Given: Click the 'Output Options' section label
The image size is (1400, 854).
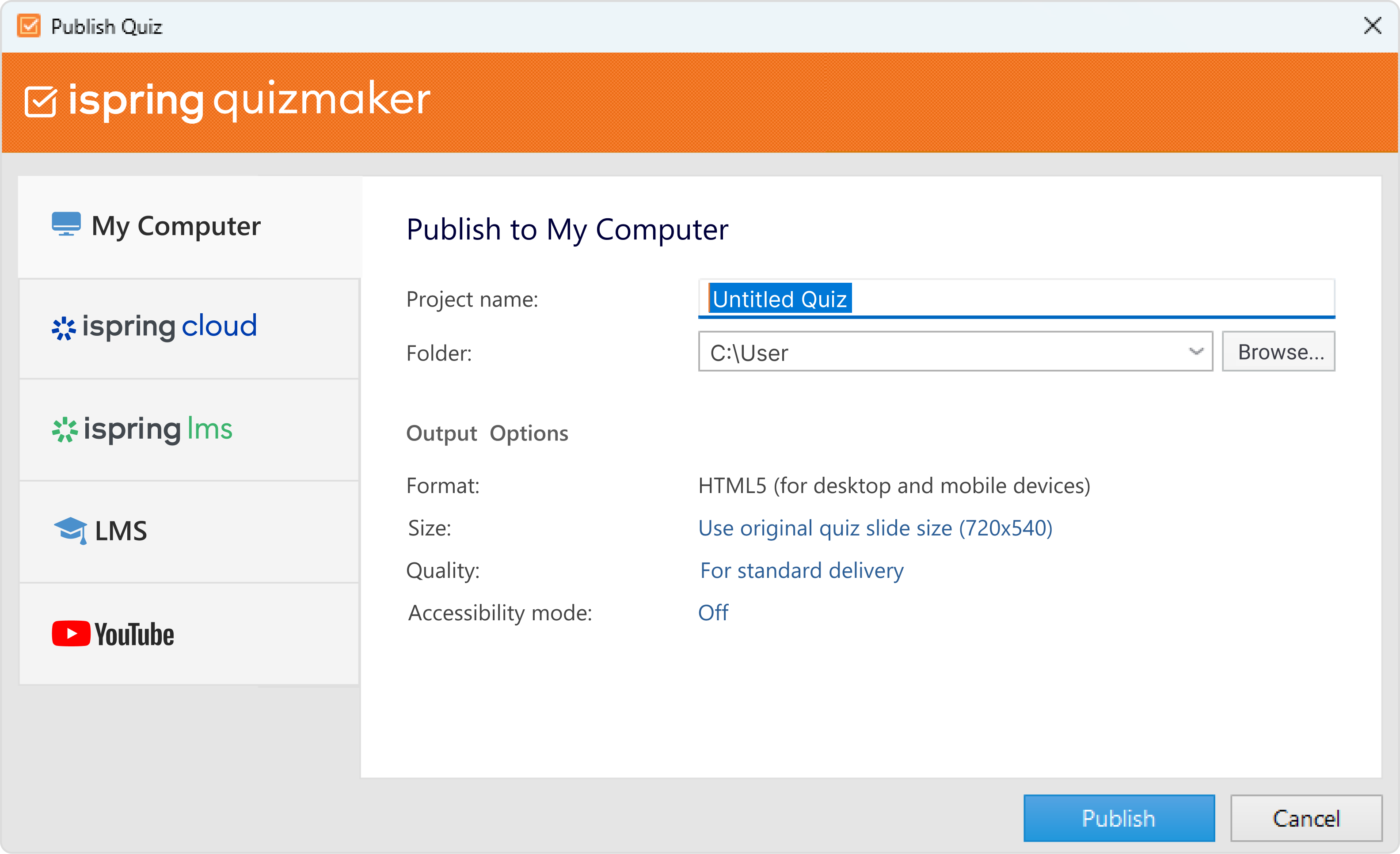Looking at the screenshot, I should (487, 433).
